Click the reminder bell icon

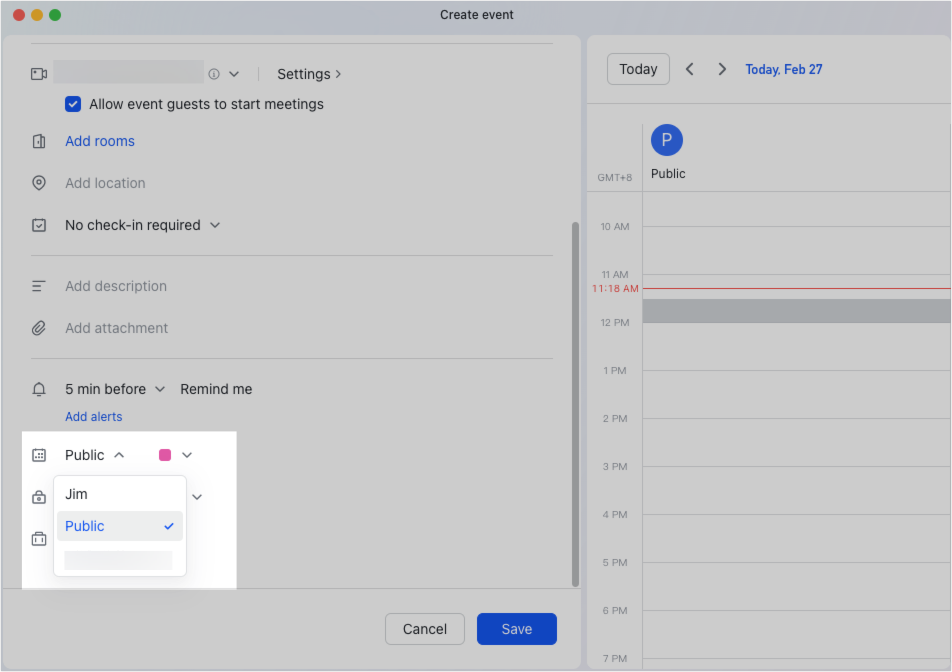coord(39,389)
